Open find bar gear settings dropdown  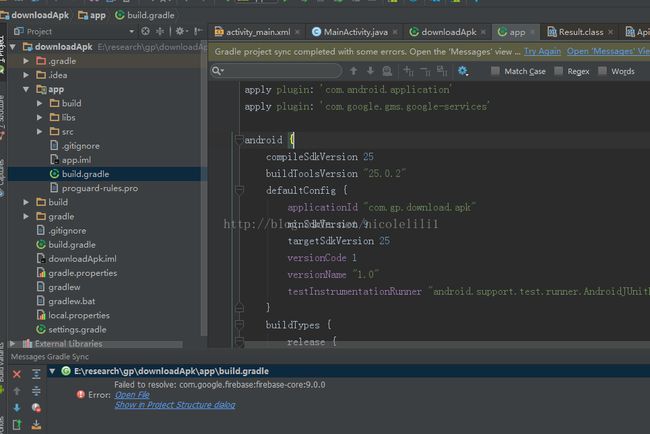click(463, 71)
